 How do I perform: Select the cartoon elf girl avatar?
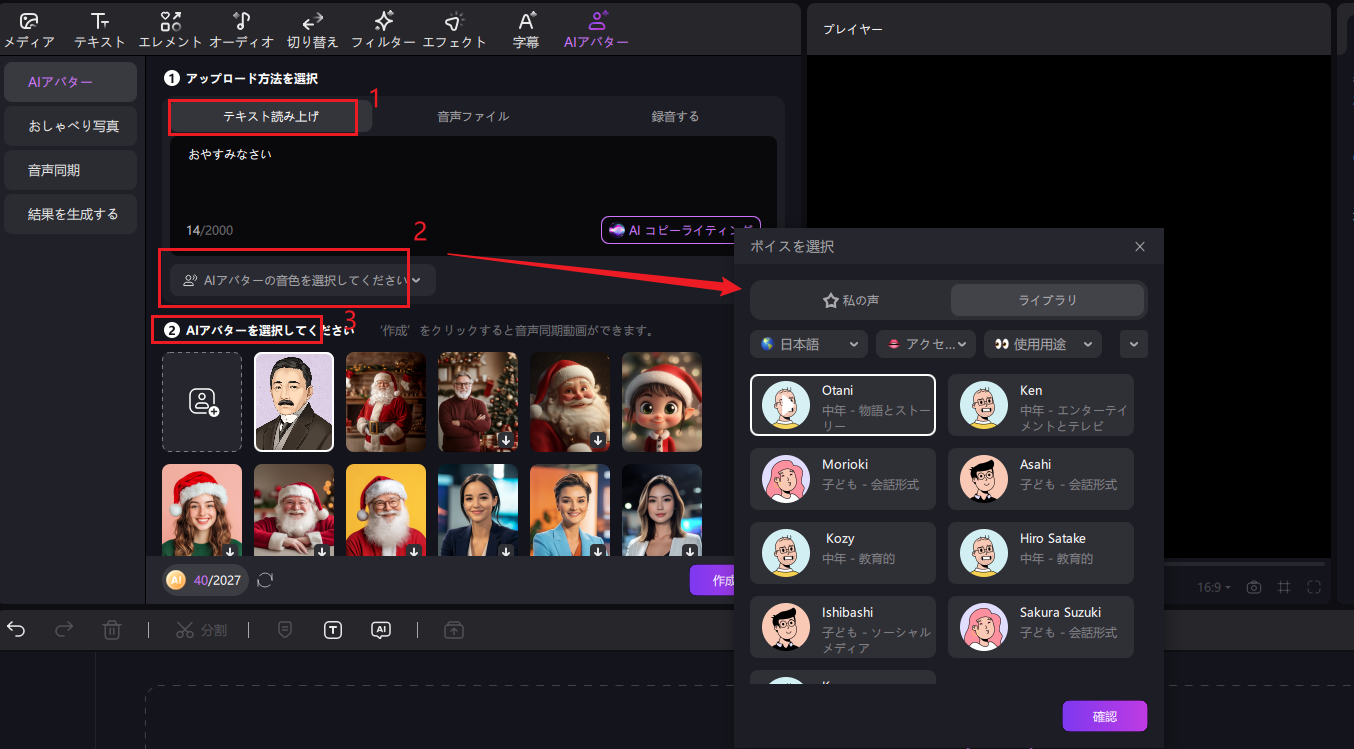tap(662, 402)
